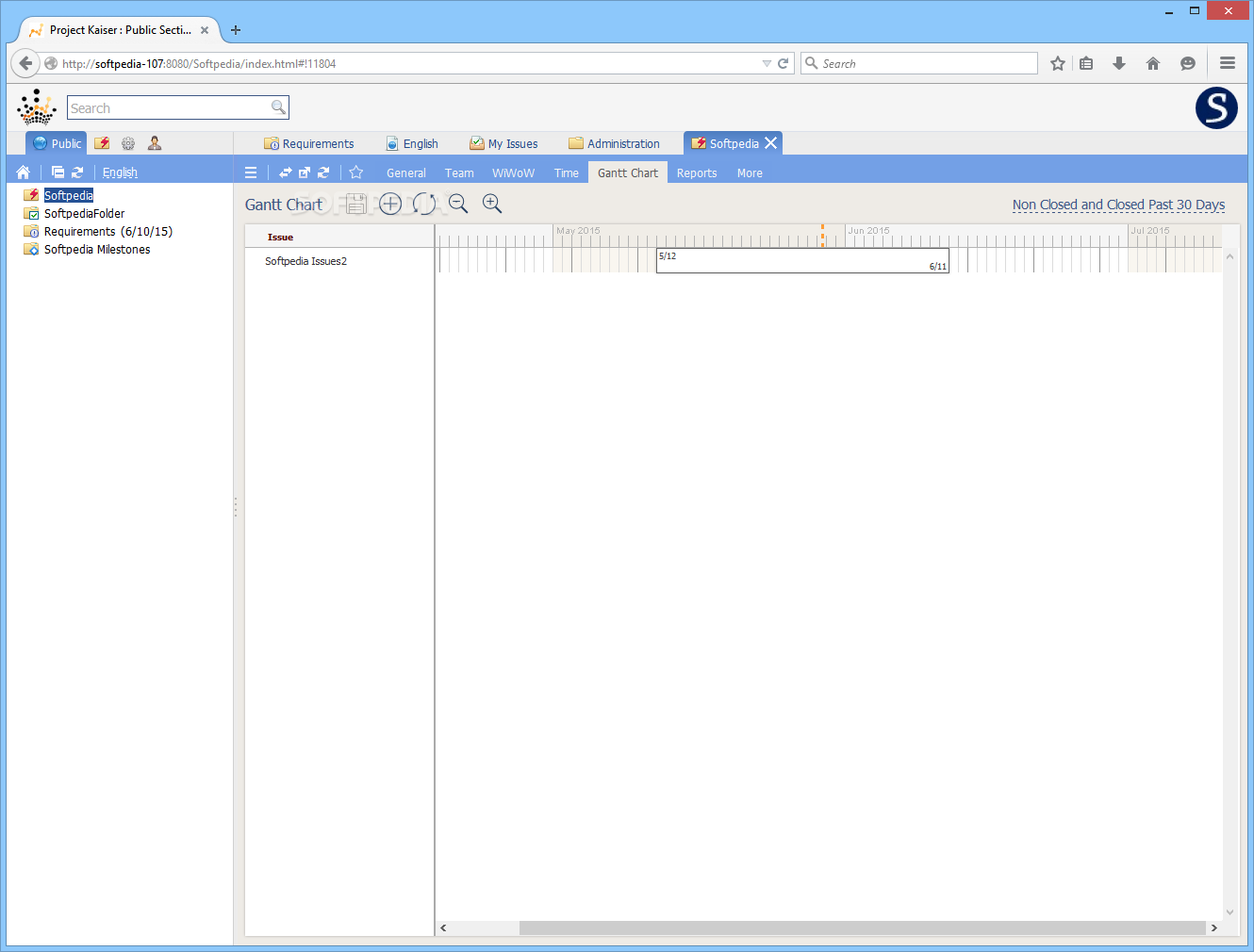Switch to the Time tab
This screenshot has height=952, width=1254.
tap(567, 172)
